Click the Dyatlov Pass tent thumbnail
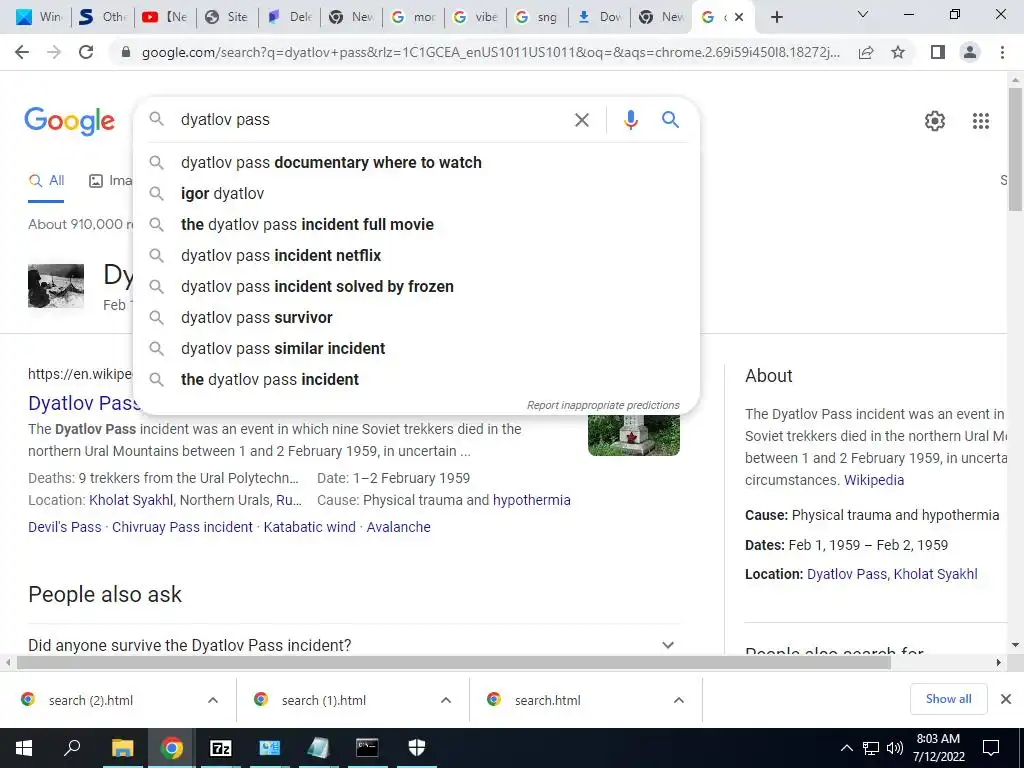Image resolution: width=1024 pixels, height=768 pixels. [56, 285]
